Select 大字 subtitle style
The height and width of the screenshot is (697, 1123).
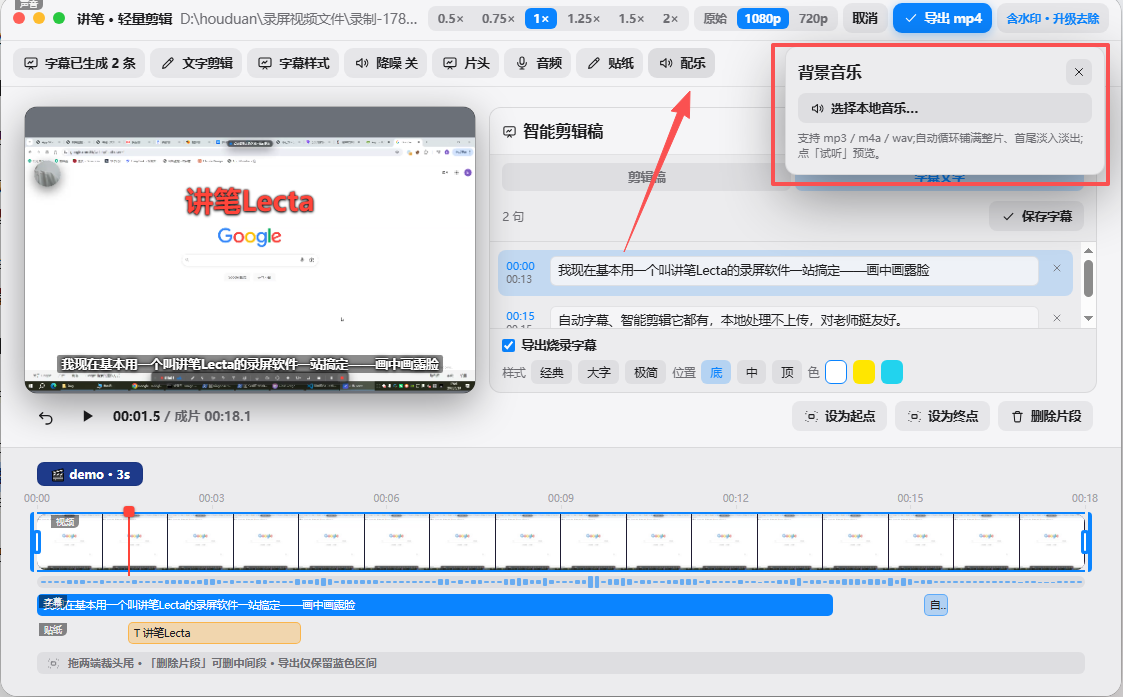click(x=598, y=372)
